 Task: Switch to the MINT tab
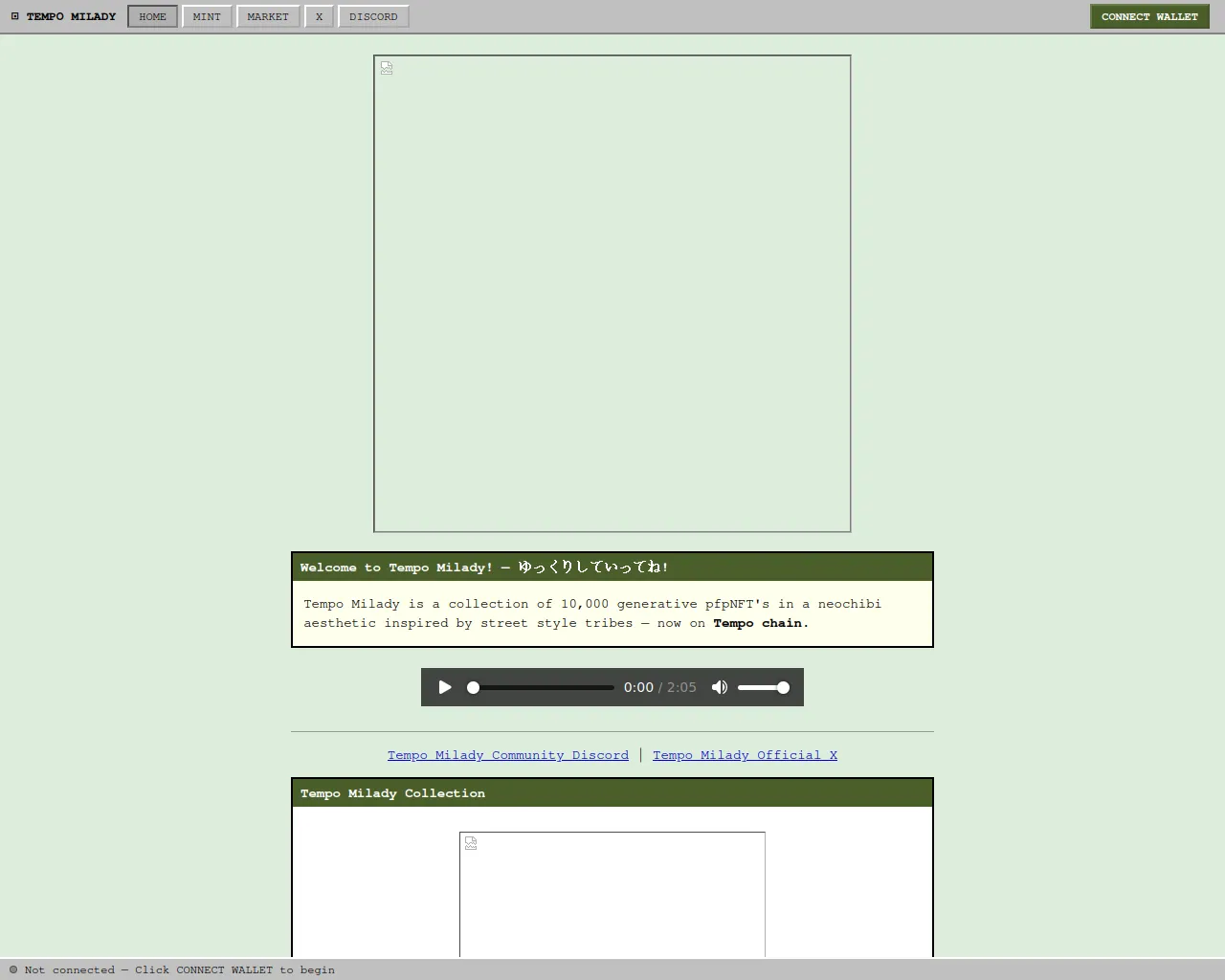(207, 16)
